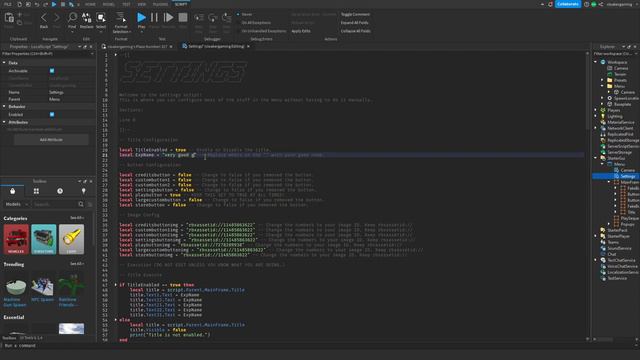
Task: Open the FILE menu
Action: click(8, 4)
